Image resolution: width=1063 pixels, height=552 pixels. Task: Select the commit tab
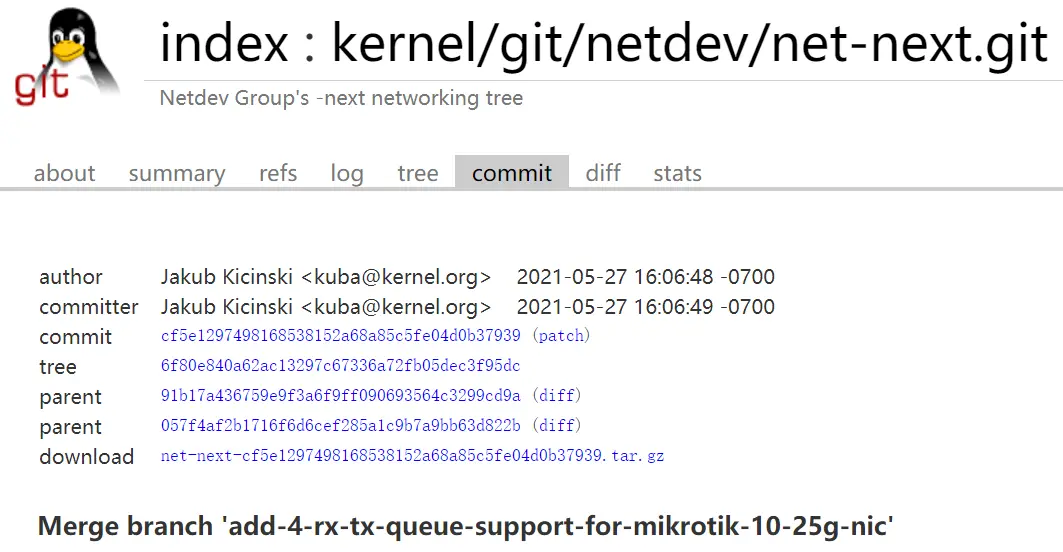(x=512, y=173)
